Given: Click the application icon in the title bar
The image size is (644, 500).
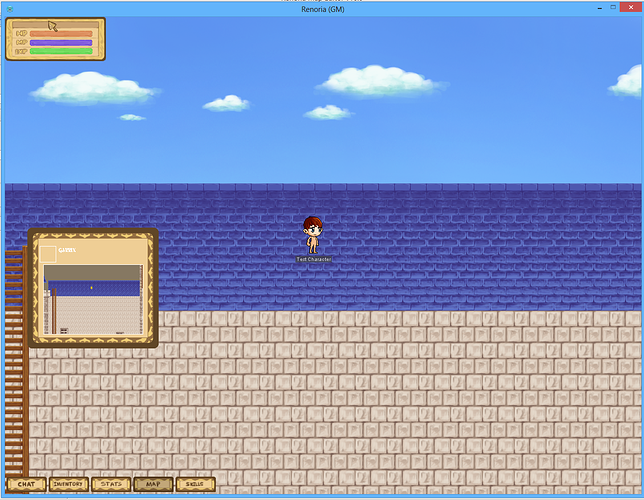Looking at the screenshot, I should [7, 8].
